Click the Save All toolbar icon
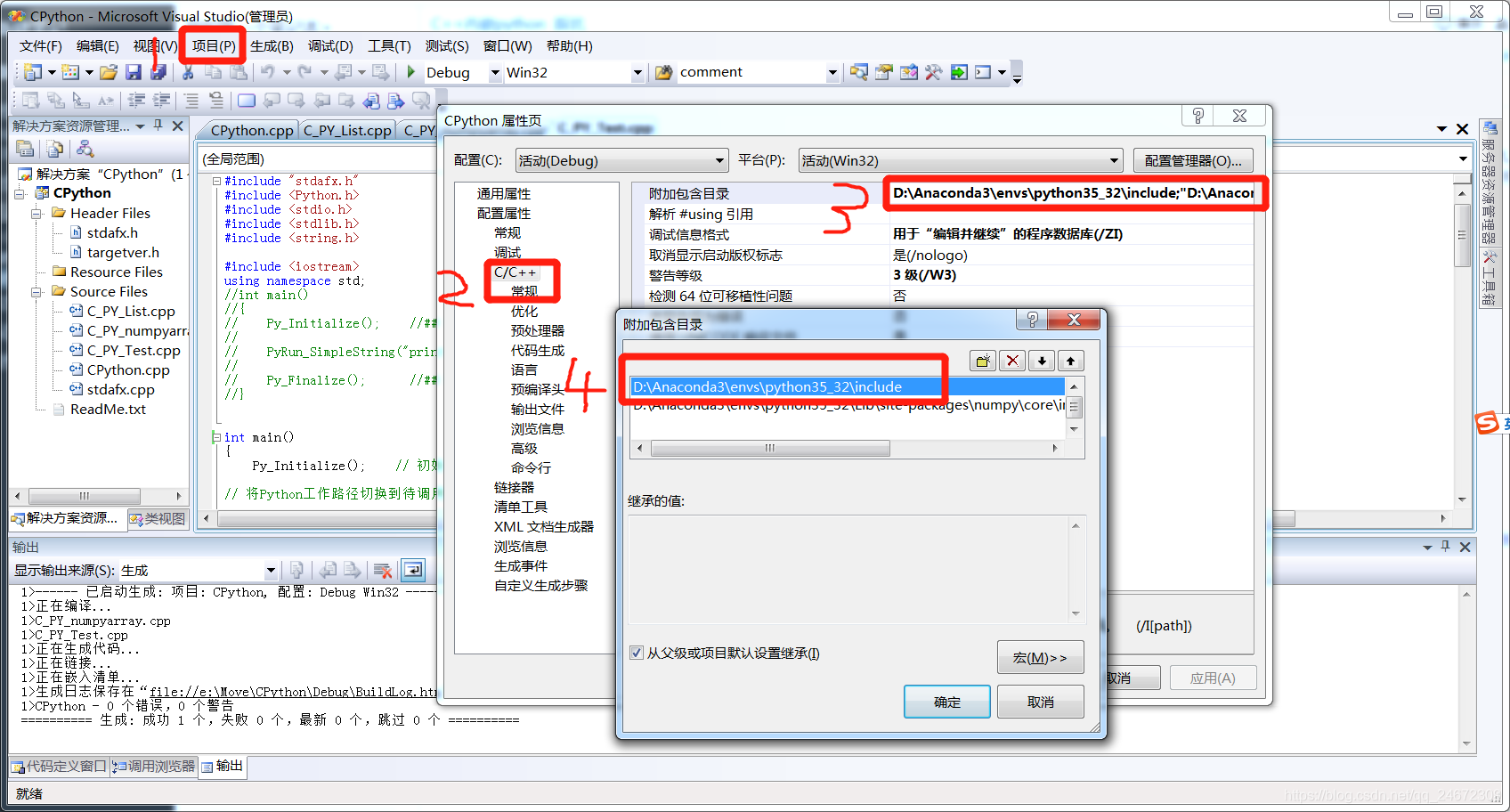This screenshot has height=812, width=1510. [158, 72]
